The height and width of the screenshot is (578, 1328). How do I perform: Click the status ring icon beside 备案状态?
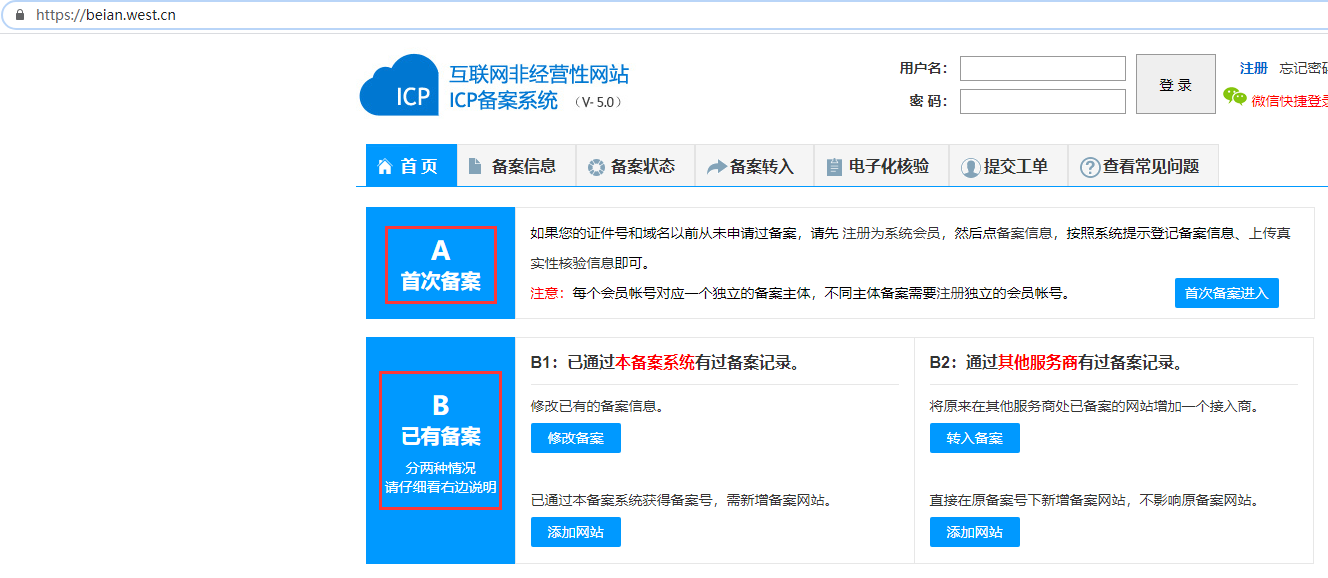pyautogui.click(x=596, y=167)
